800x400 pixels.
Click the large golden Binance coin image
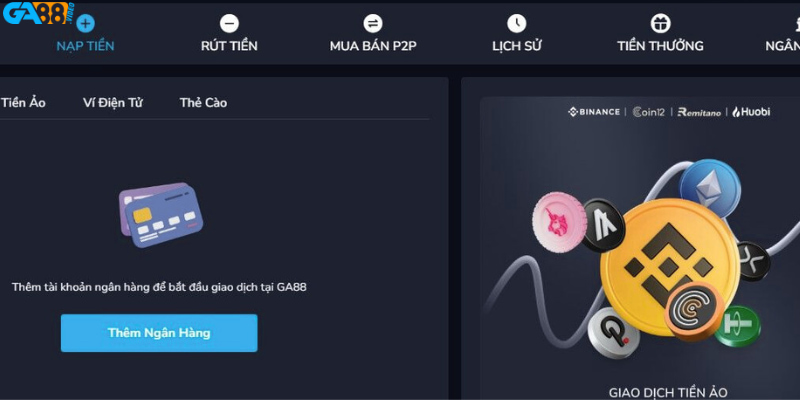(669, 267)
